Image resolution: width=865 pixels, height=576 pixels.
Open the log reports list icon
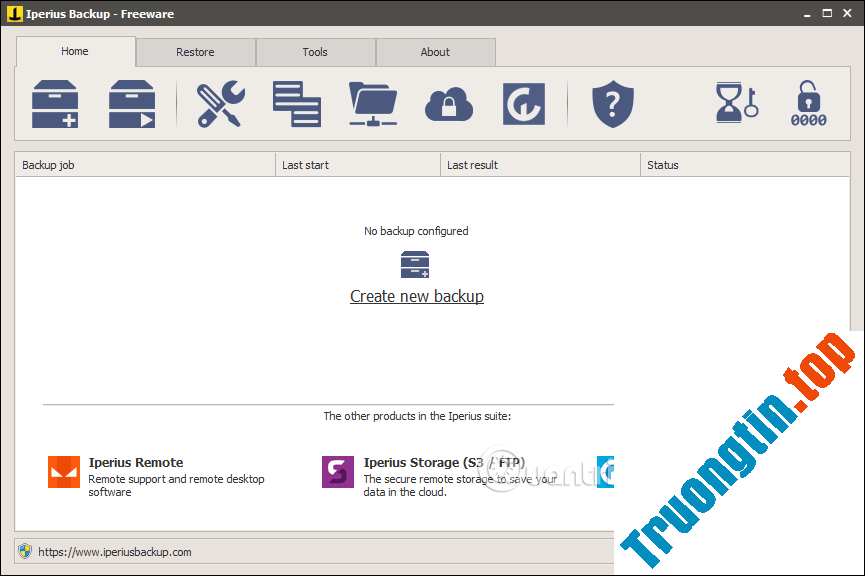tap(297, 104)
